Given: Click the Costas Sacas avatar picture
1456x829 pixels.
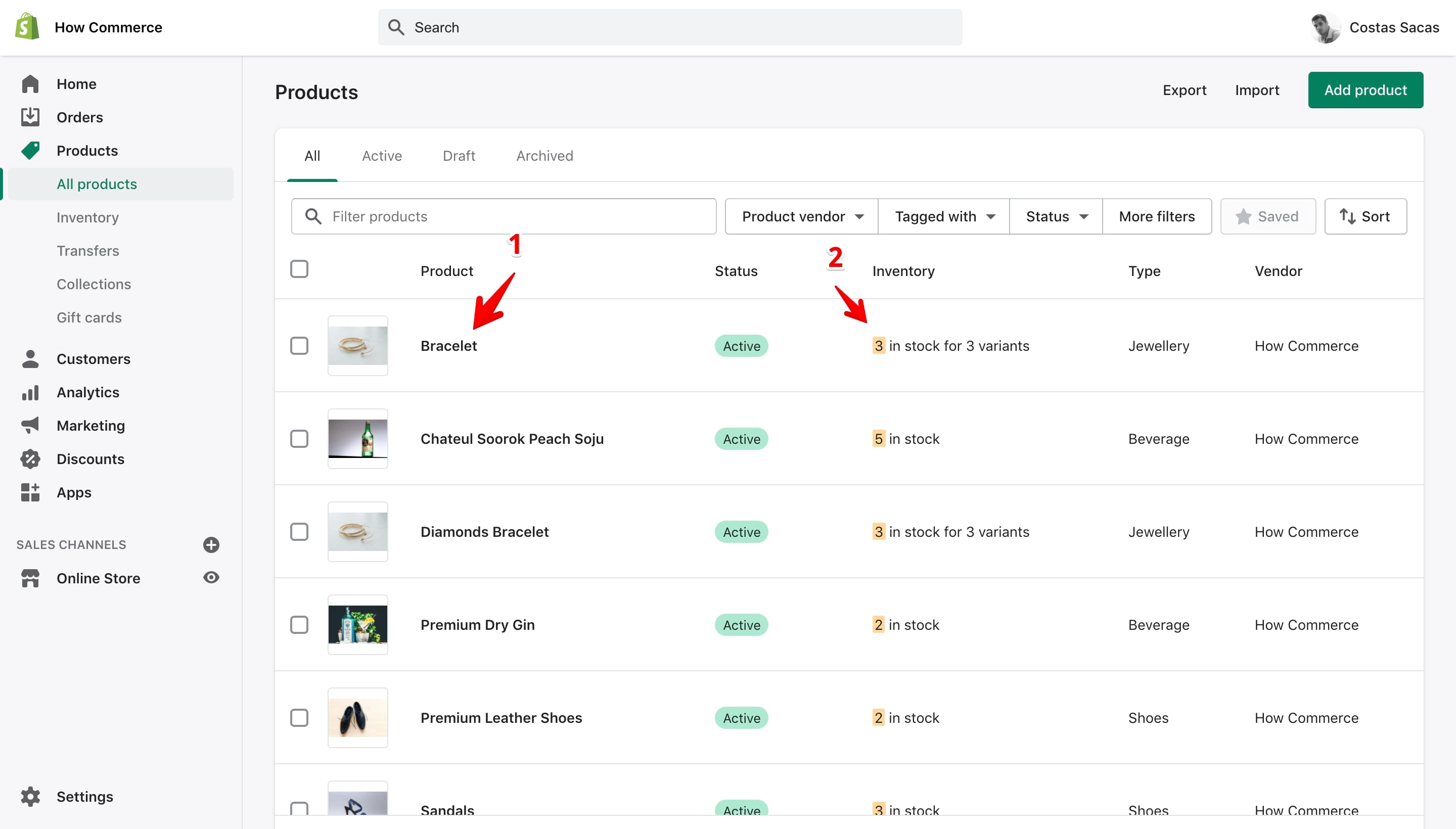Looking at the screenshot, I should coord(1326,27).
